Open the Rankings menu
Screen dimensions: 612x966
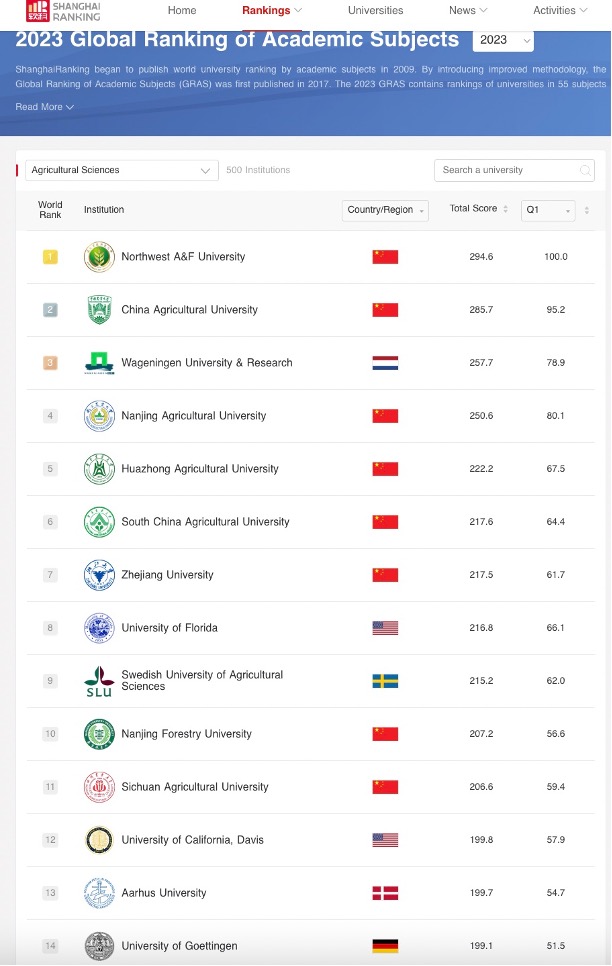(x=272, y=10)
